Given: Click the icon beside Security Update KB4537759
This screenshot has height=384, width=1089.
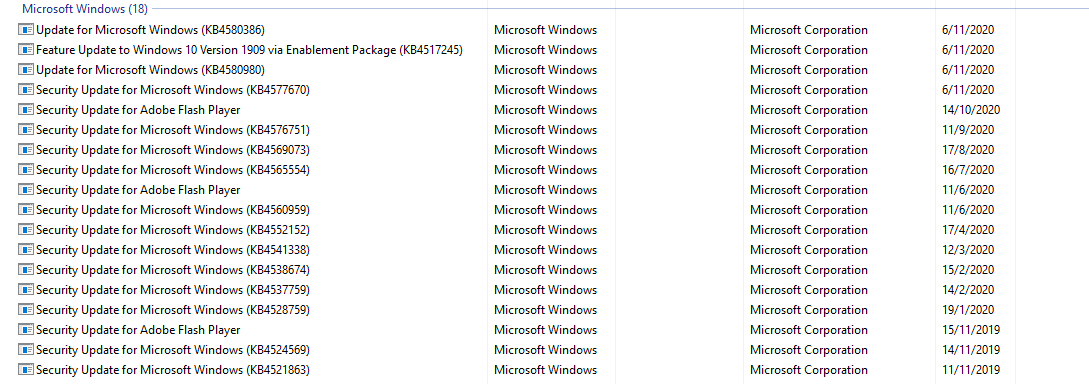Looking at the screenshot, I should tap(26, 290).
